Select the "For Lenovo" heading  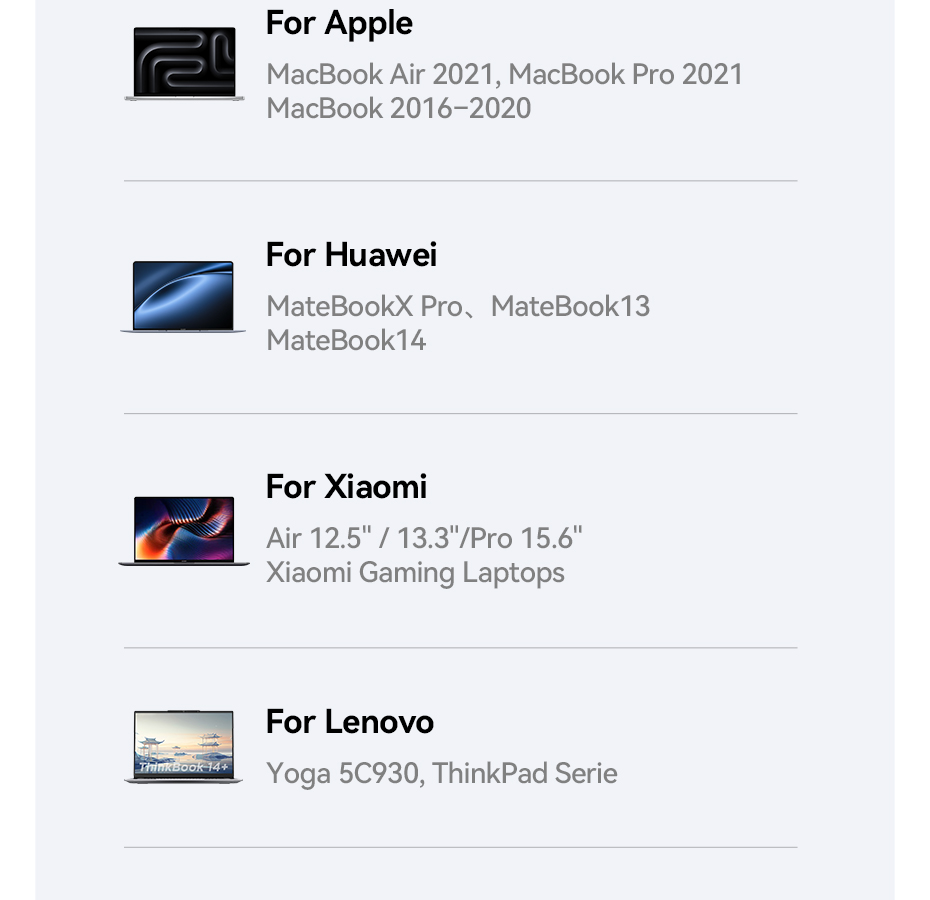tap(349, 722)
